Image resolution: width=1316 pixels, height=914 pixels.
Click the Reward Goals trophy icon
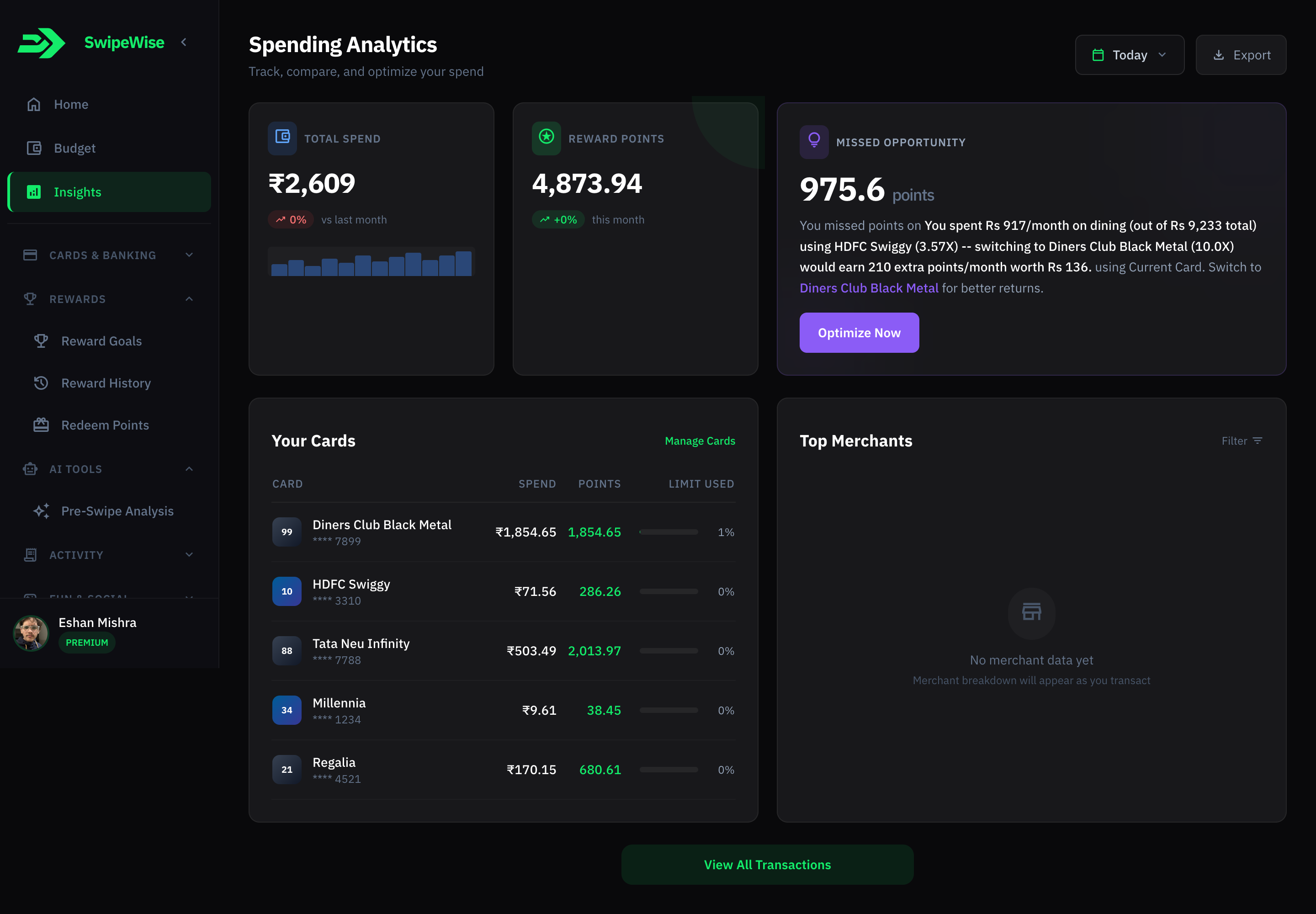pyautogui.click(x=41, y=341)
